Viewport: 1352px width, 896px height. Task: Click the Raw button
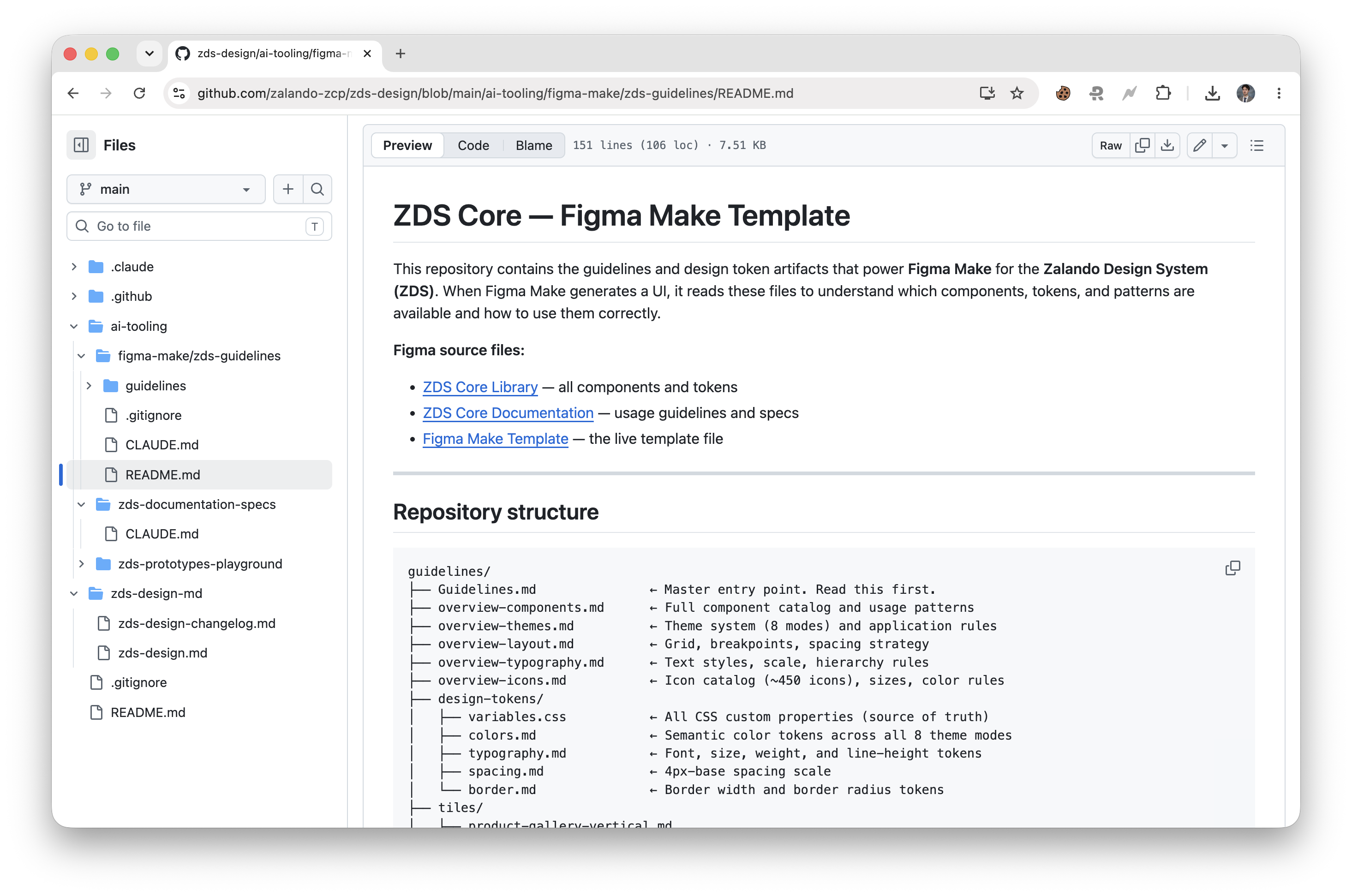tap(1111, 145)
